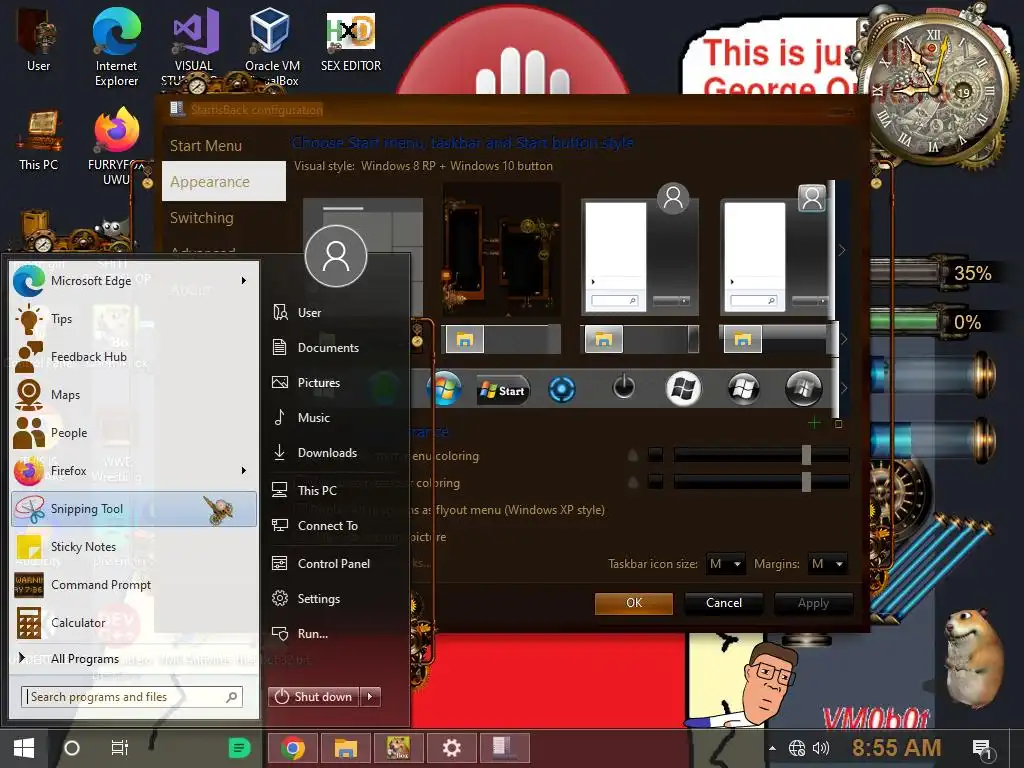The image size is (1024, 768).
Task: Select the taskbar style thumbnail under steampunk style
Action: coord(502,339)
